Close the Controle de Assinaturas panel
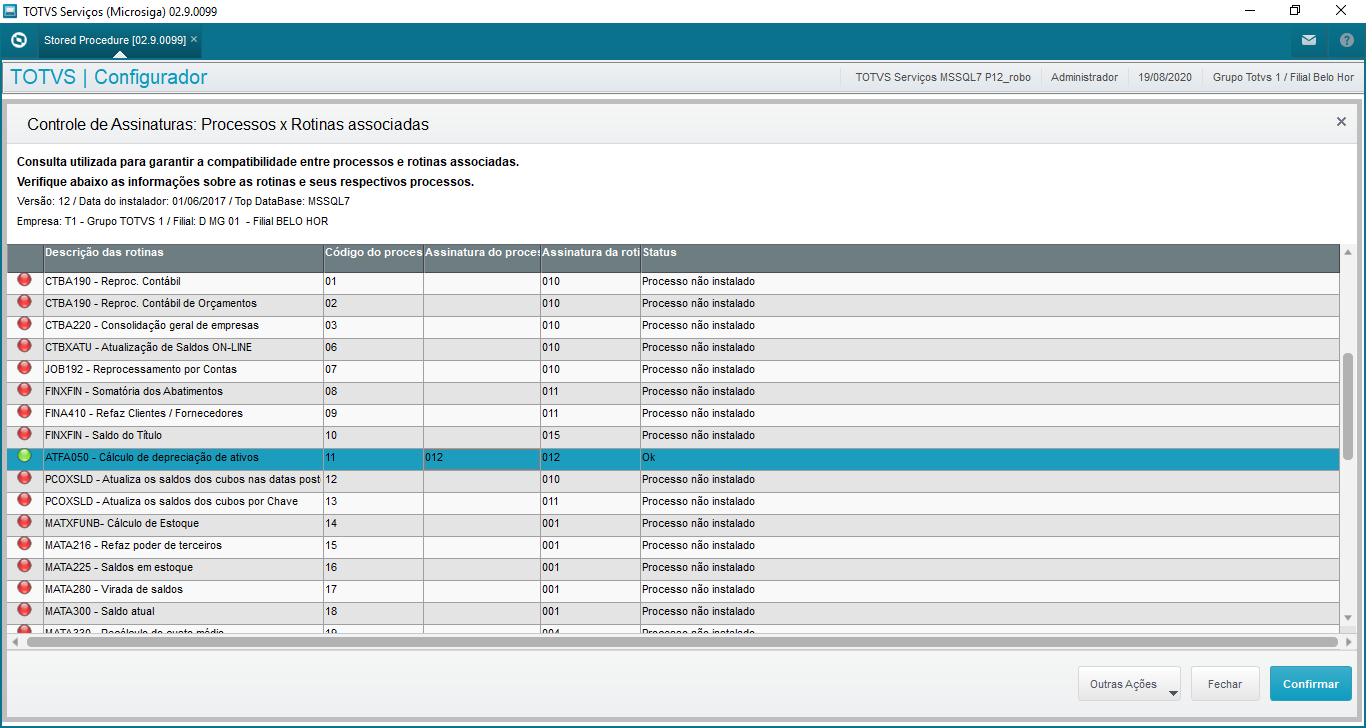1366x728 pixels. click(1341, 122)
